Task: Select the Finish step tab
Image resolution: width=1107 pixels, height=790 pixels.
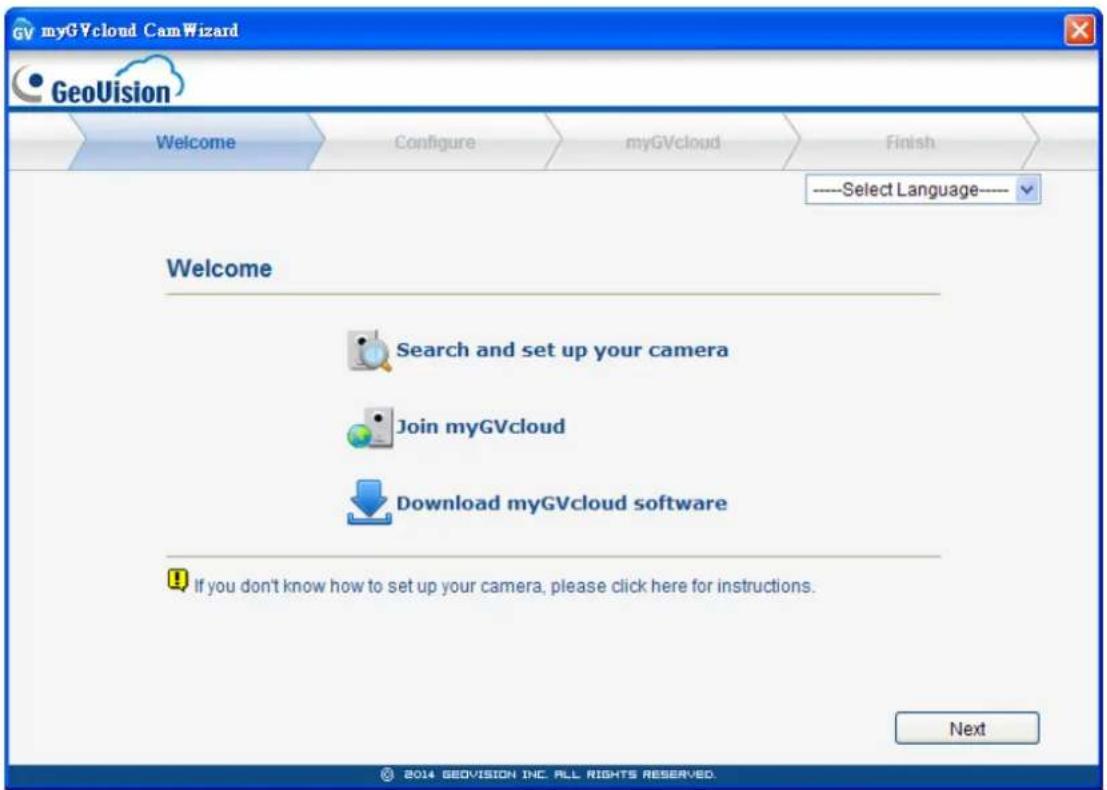Action: (910, 142)
